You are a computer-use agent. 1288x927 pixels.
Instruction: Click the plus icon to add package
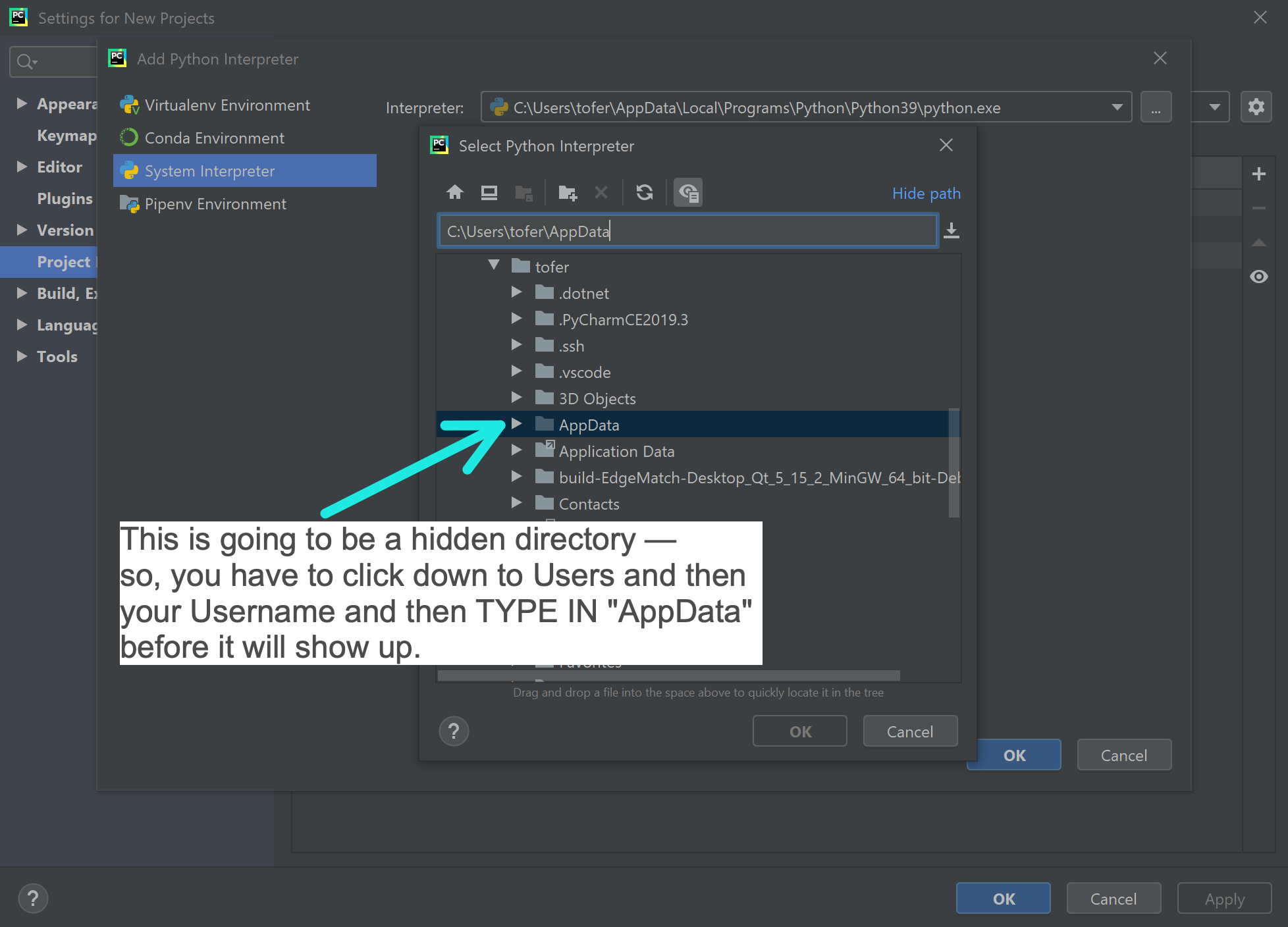pyautogui.click(x=1258, y=174)
